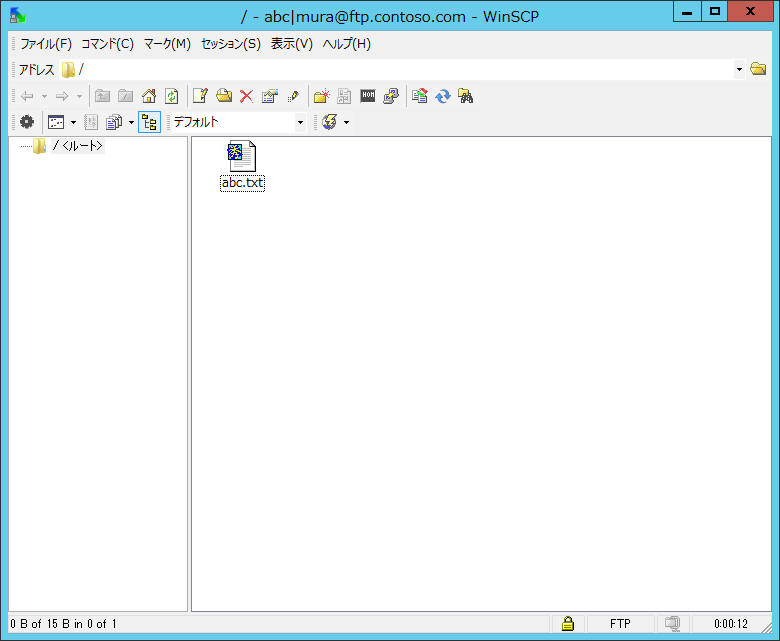Click the lock icon in status bar
Image resolution: width=780 pixels, height=641 pixels.
[x=568, y=624]
